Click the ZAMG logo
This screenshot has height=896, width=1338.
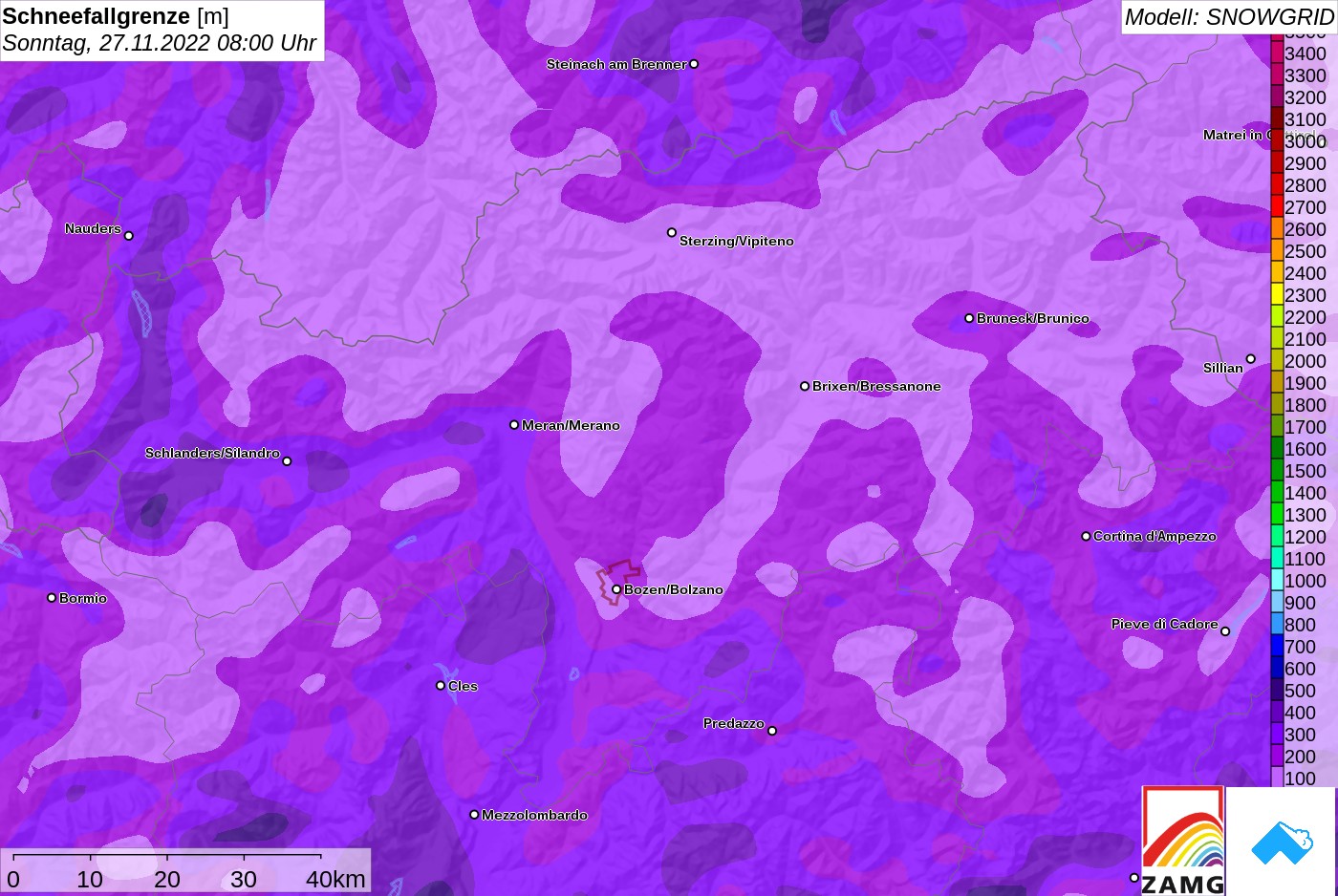[1183, 842]
